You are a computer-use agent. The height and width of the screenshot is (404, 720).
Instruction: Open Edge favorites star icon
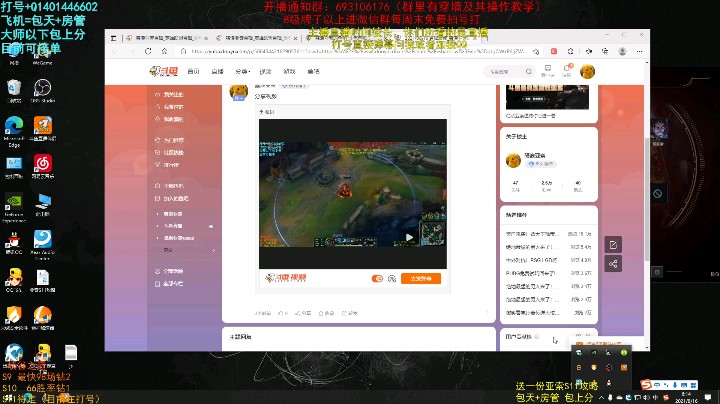[x=589, y=51]
